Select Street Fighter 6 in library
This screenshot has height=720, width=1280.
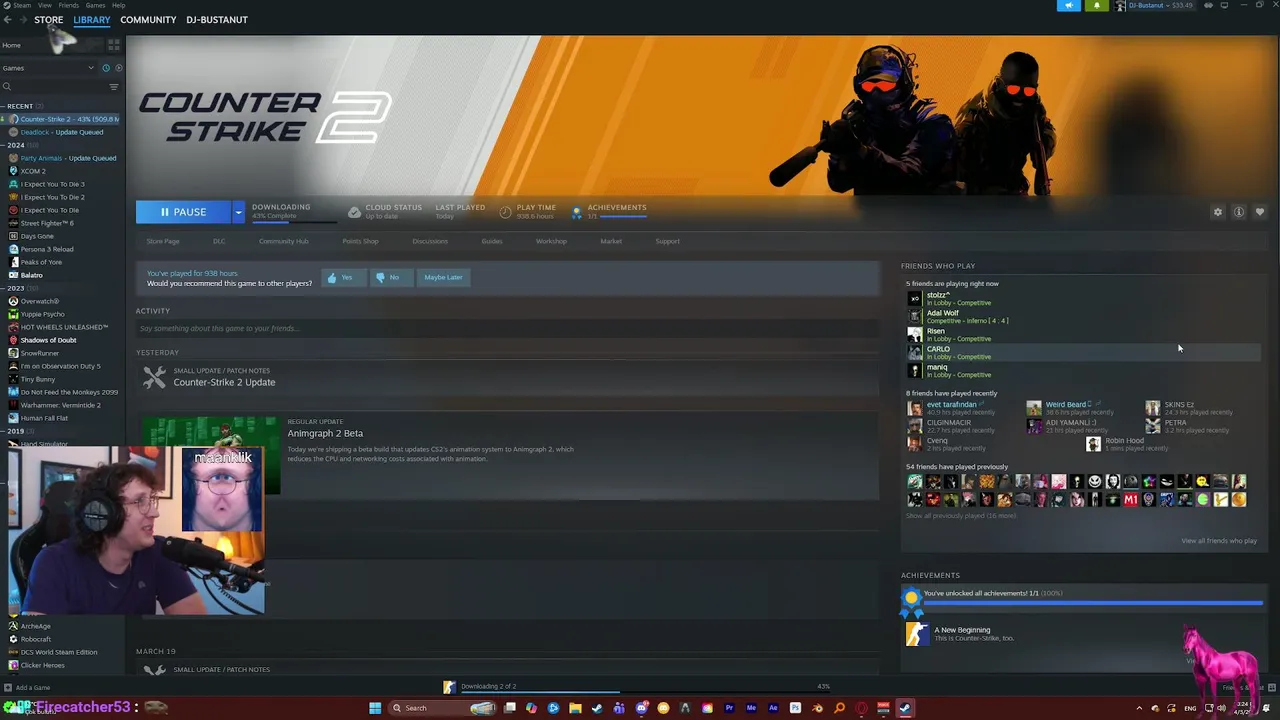click(x=46, y=223)
